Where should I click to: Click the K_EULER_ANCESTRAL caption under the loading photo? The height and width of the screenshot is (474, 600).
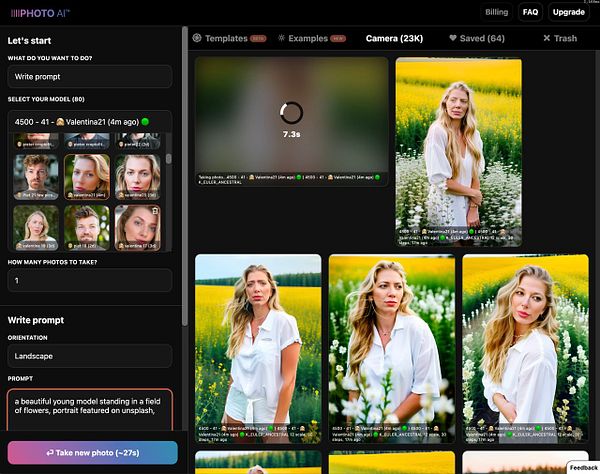[x=220, y=182]
